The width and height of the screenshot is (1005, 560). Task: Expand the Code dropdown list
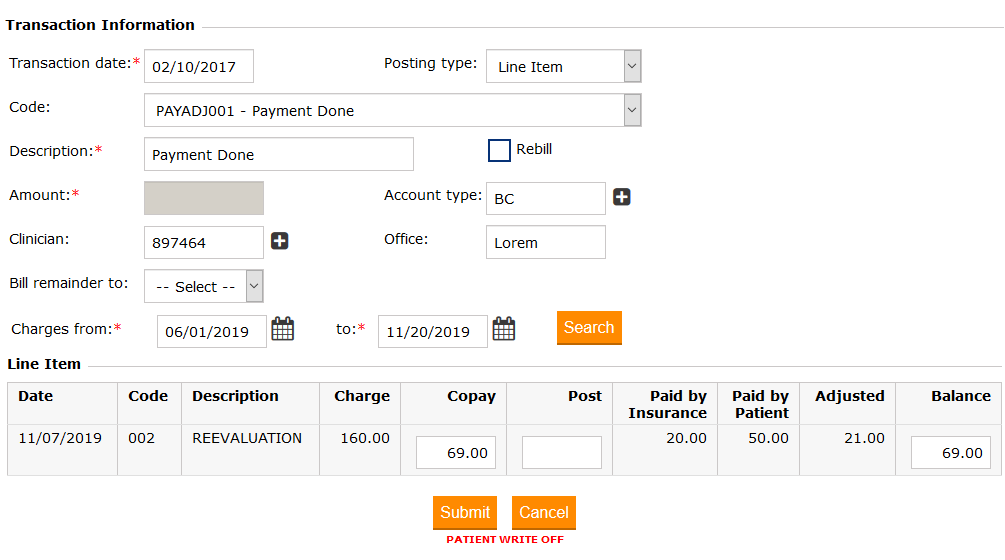[x=392, y=110]
